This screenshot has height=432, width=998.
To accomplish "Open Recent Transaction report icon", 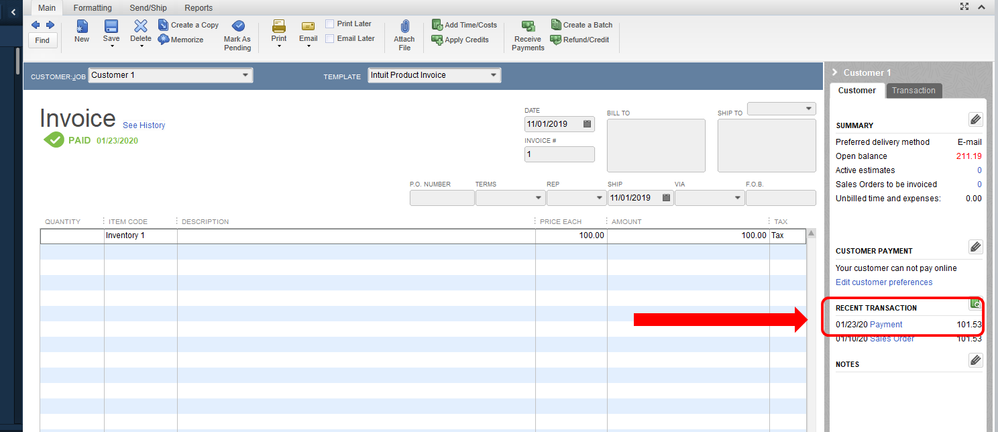I will click(x=975, y=305).
